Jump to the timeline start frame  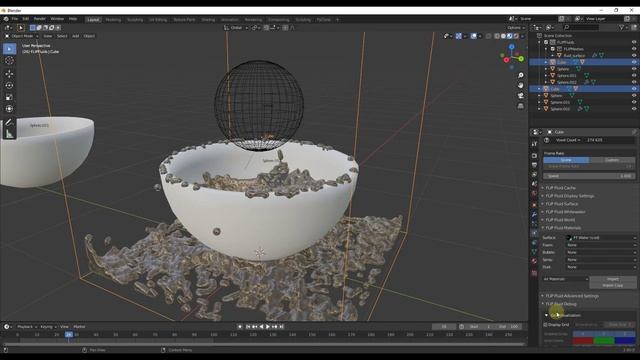point(248,327)
